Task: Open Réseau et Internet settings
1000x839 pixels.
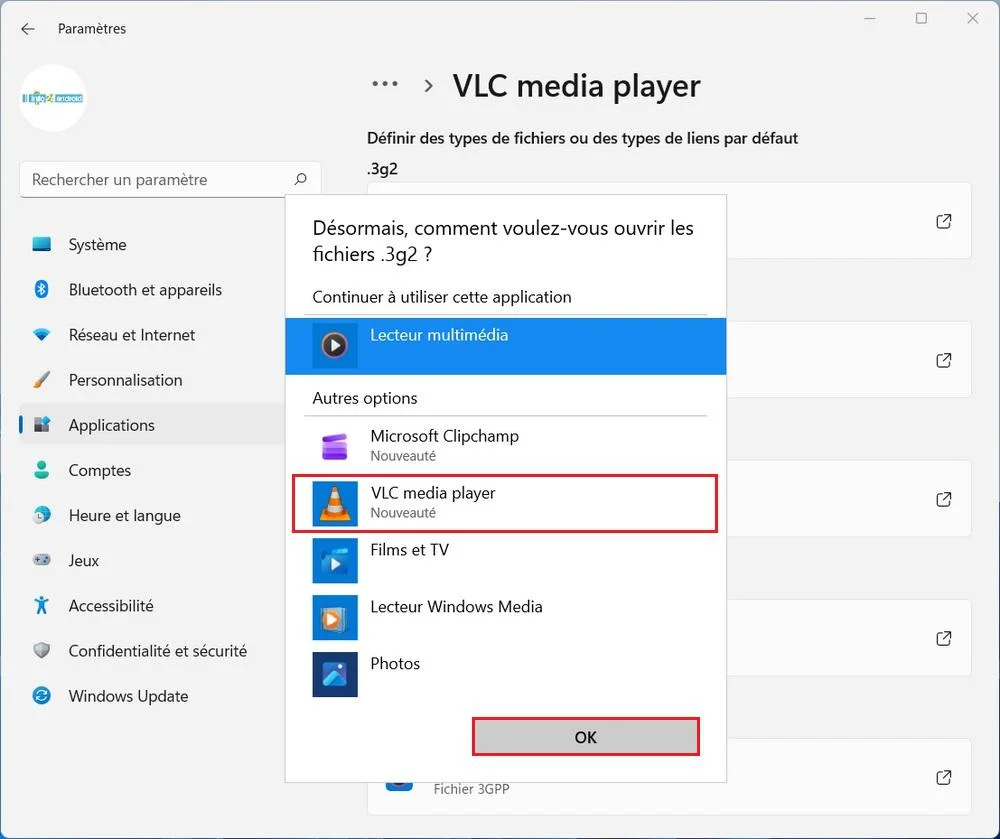Action: pyautogui.click(x=152, y=335)
